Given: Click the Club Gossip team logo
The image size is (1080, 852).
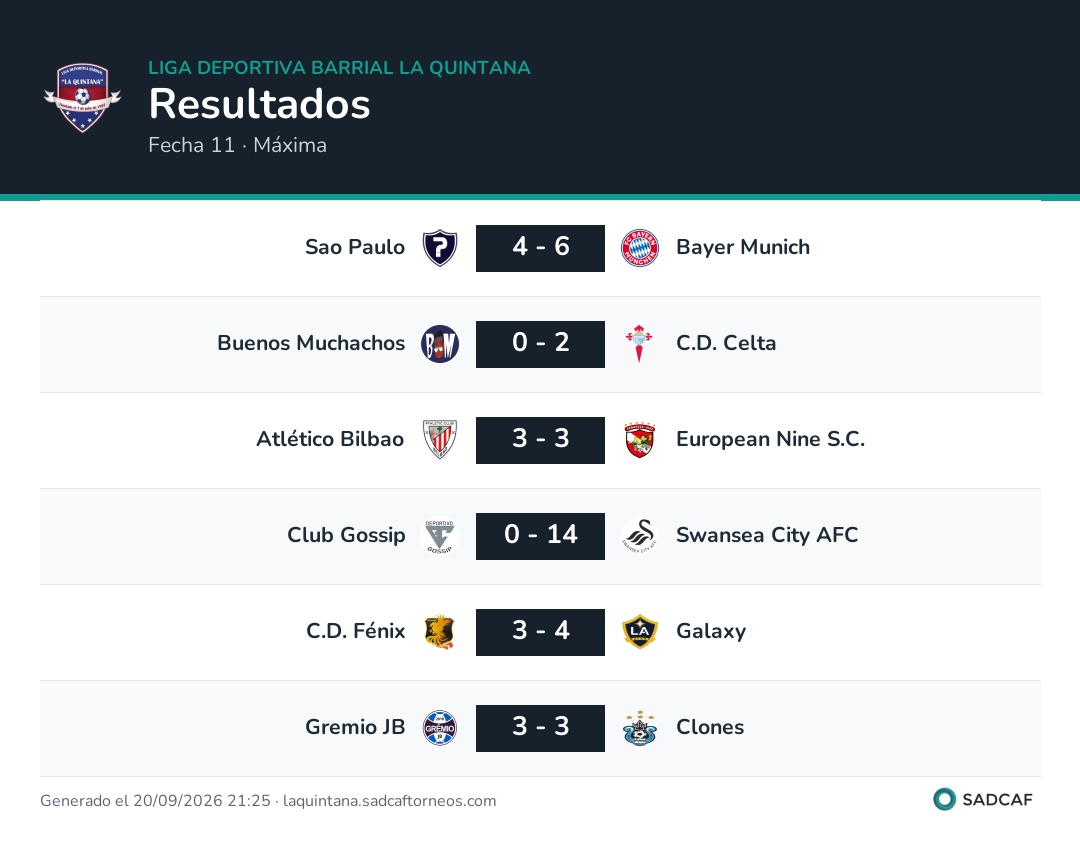Looking at the screenshot, I should [439, 536].
